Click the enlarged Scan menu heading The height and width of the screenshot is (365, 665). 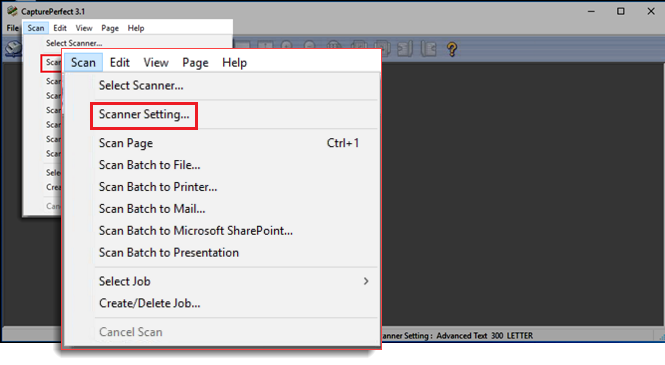83,63
